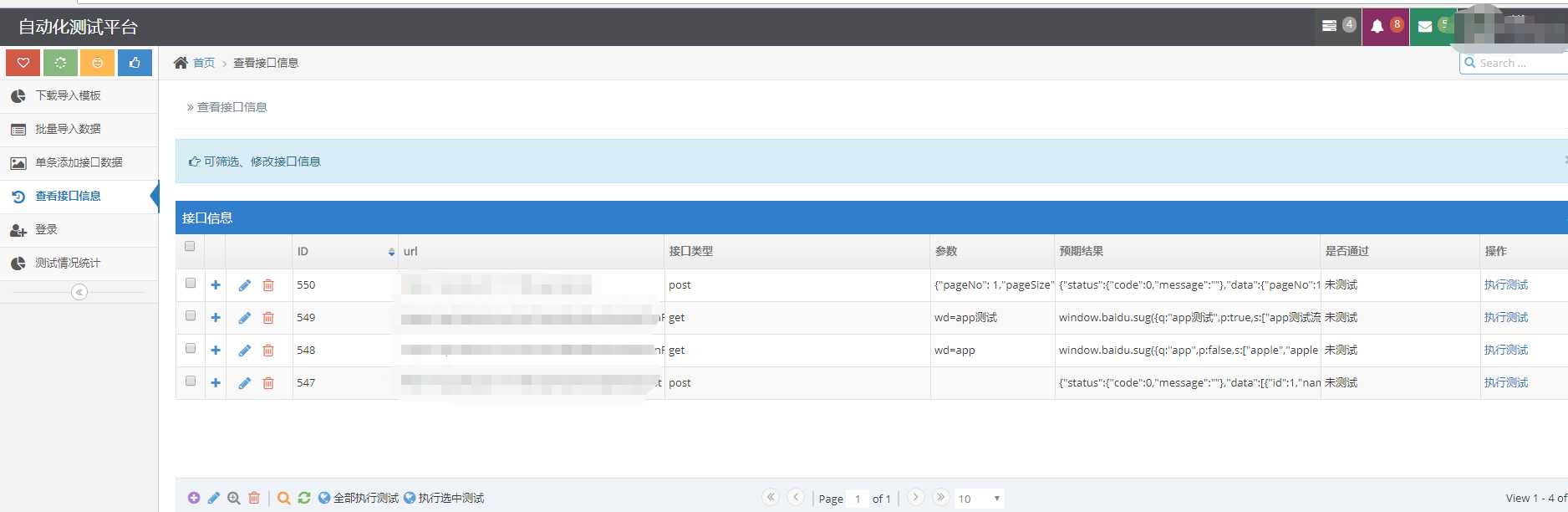Viewport: 1568px width, 512px height.
Task: Delete row 547 with the trash icon
Action: point(268,383)
